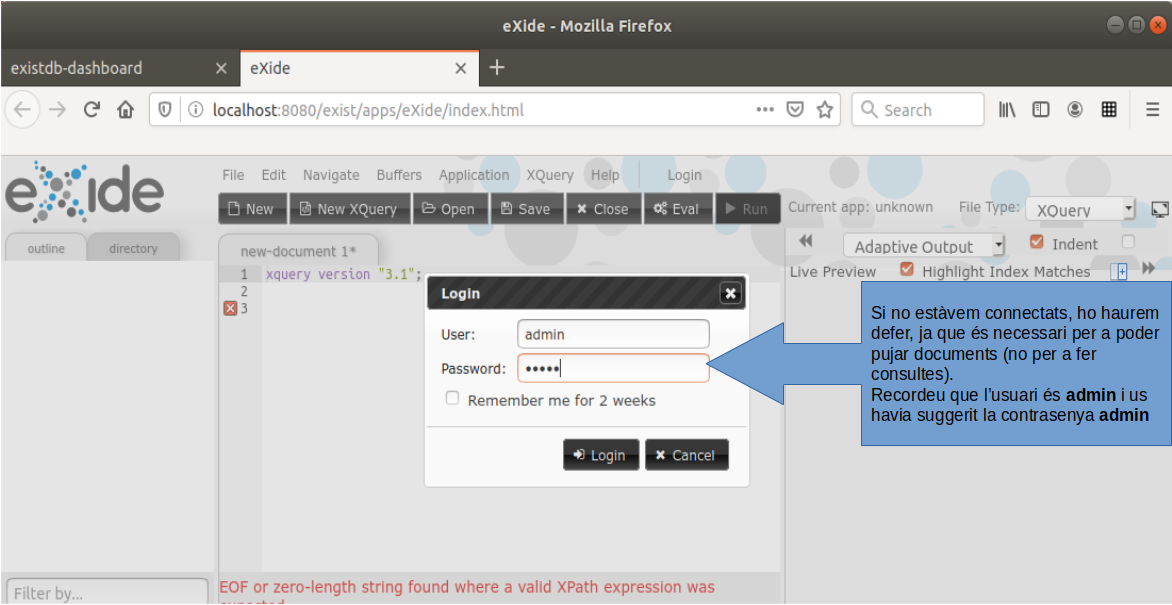Click the plus icon near Highlight Index Matches
Viewport: 1172px width, 605px height.
point(1122,272)
